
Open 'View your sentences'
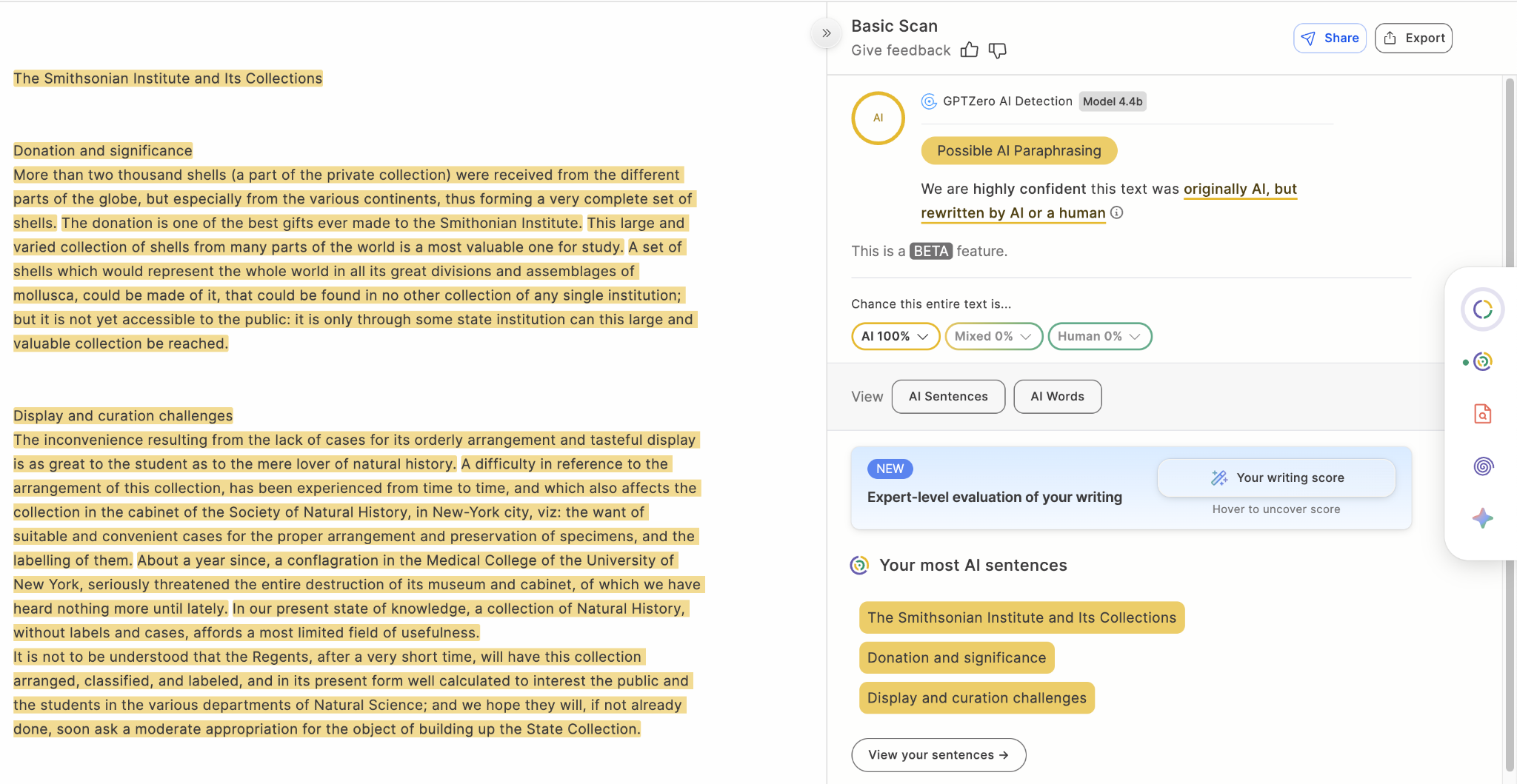[938, 755]
